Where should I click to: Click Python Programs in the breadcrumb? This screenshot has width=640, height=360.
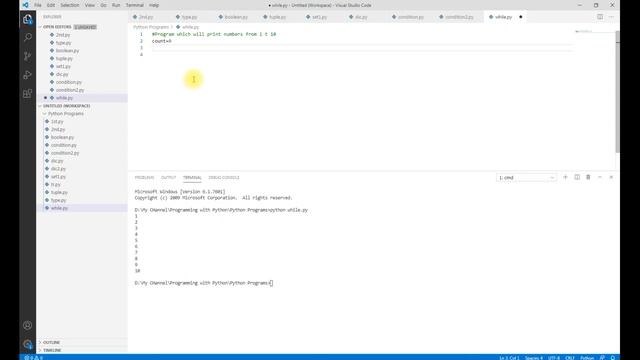151,27
